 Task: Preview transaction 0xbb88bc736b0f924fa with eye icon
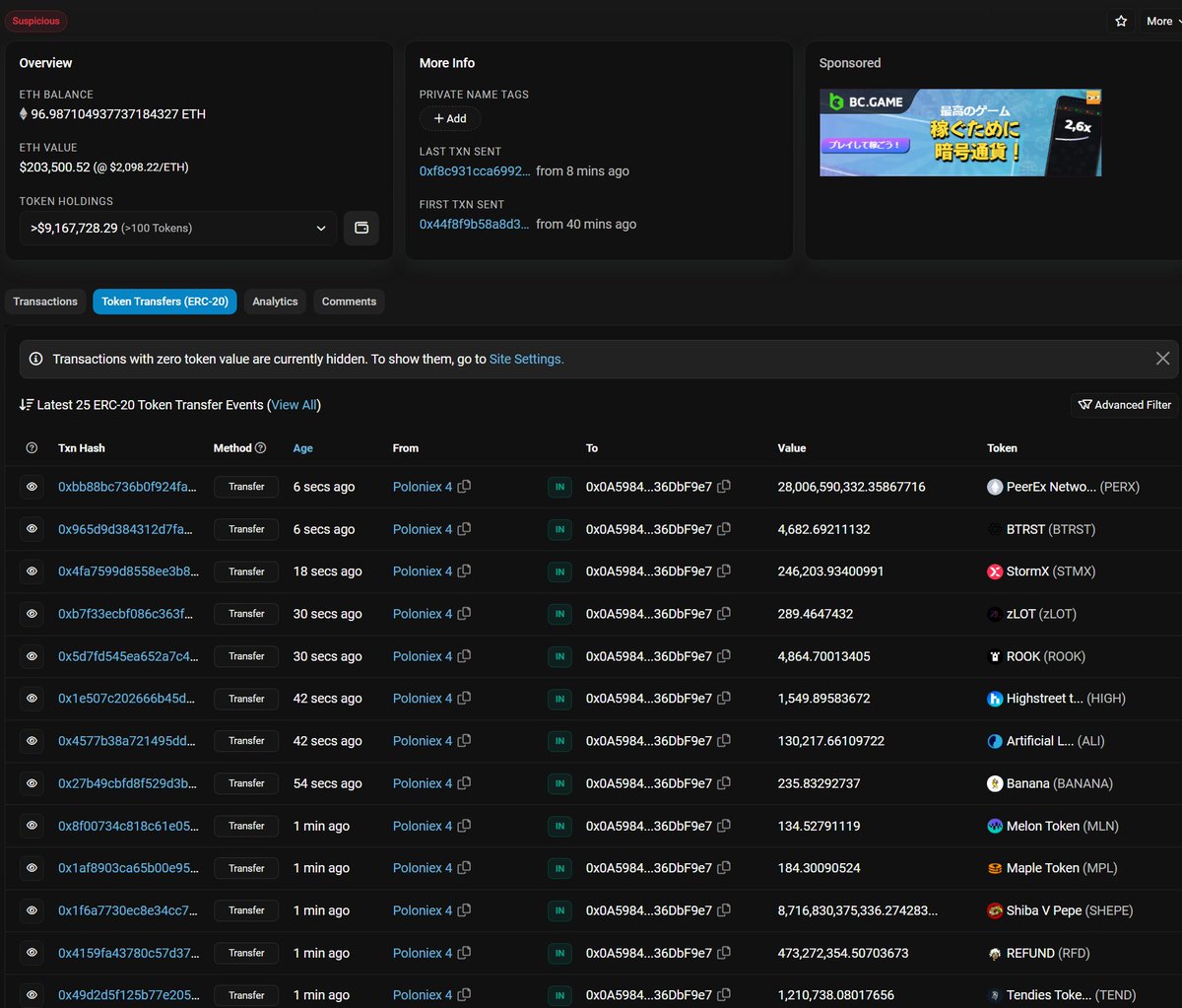[x=32, y=487]
